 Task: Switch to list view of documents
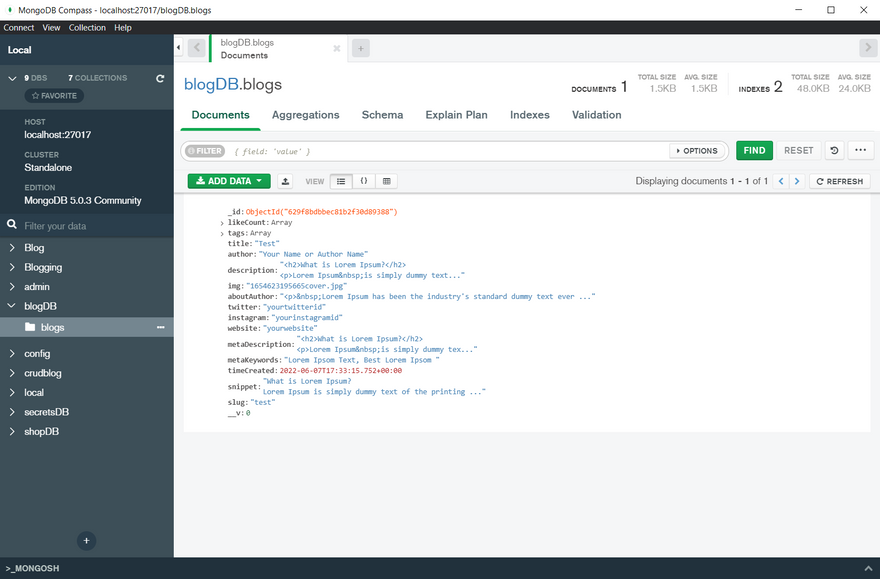[x=341, y=181]
